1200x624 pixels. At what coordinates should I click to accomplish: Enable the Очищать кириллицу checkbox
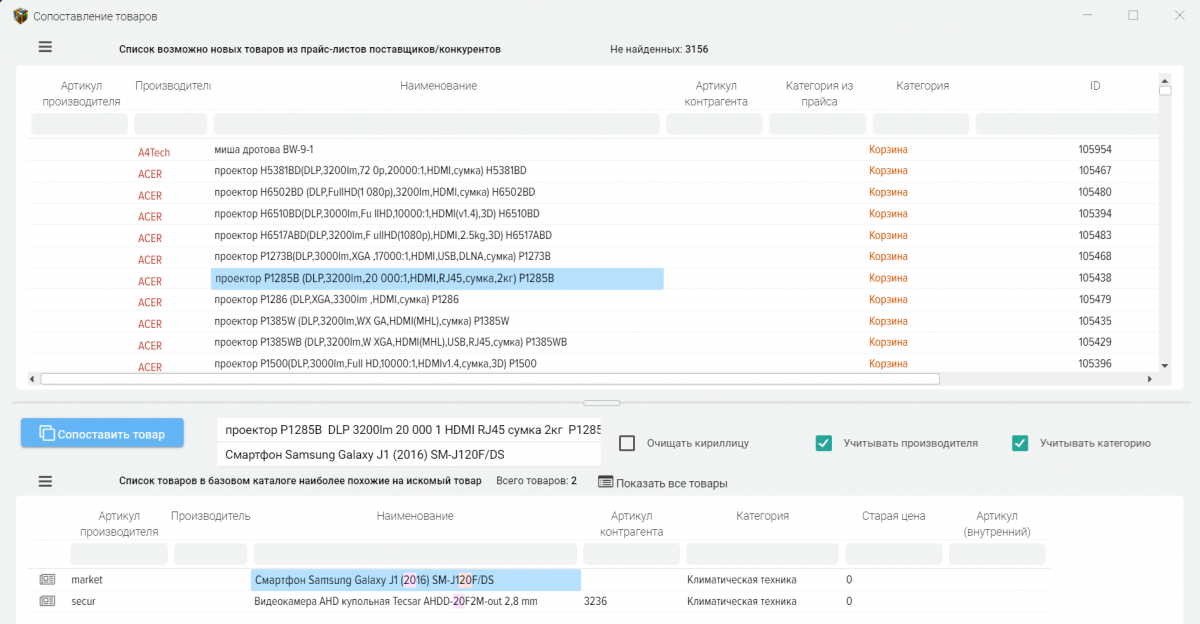pyautogui.click(x=627, y=443)
